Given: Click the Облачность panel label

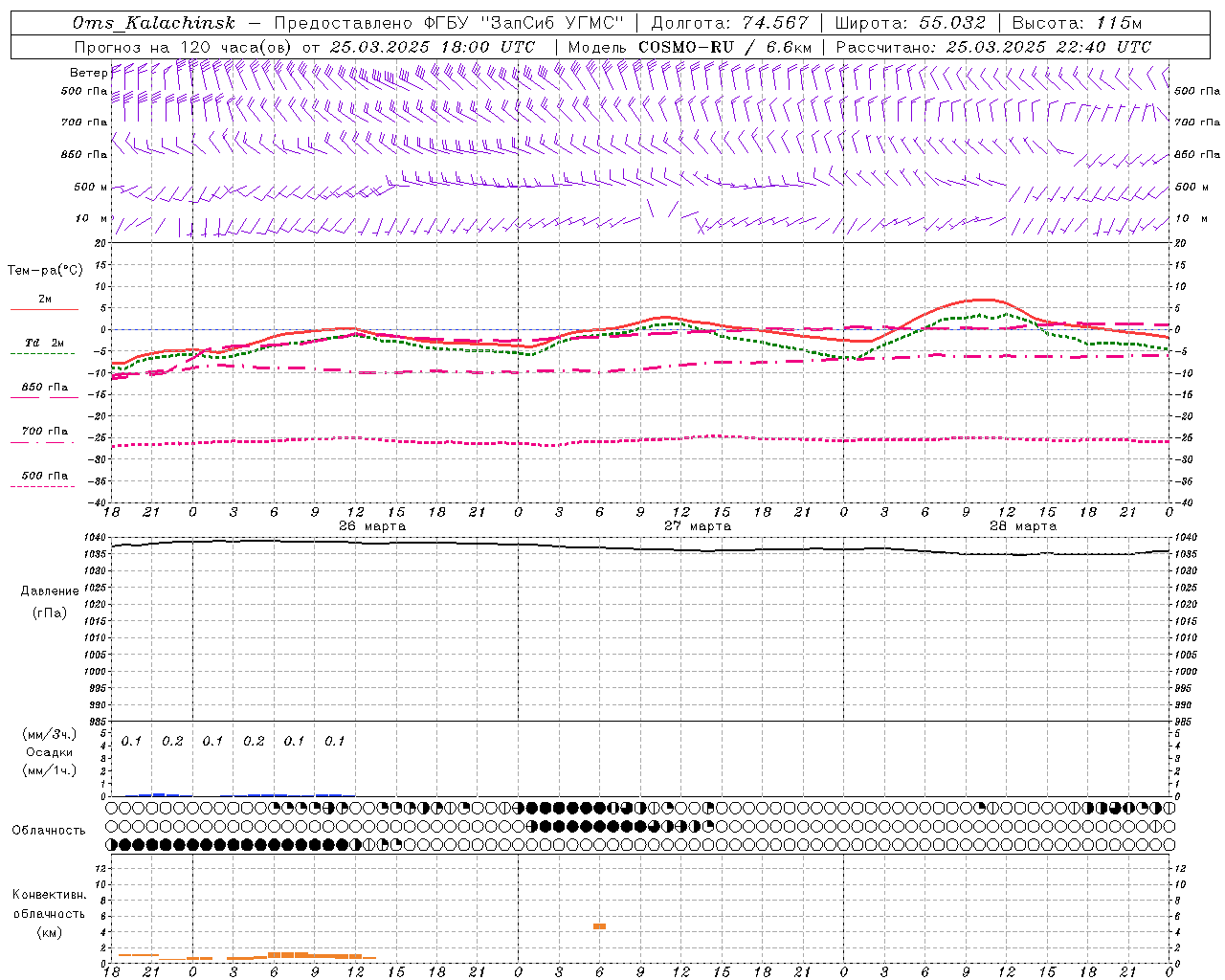Looking at the screenshot, I should tap(49, 831).
